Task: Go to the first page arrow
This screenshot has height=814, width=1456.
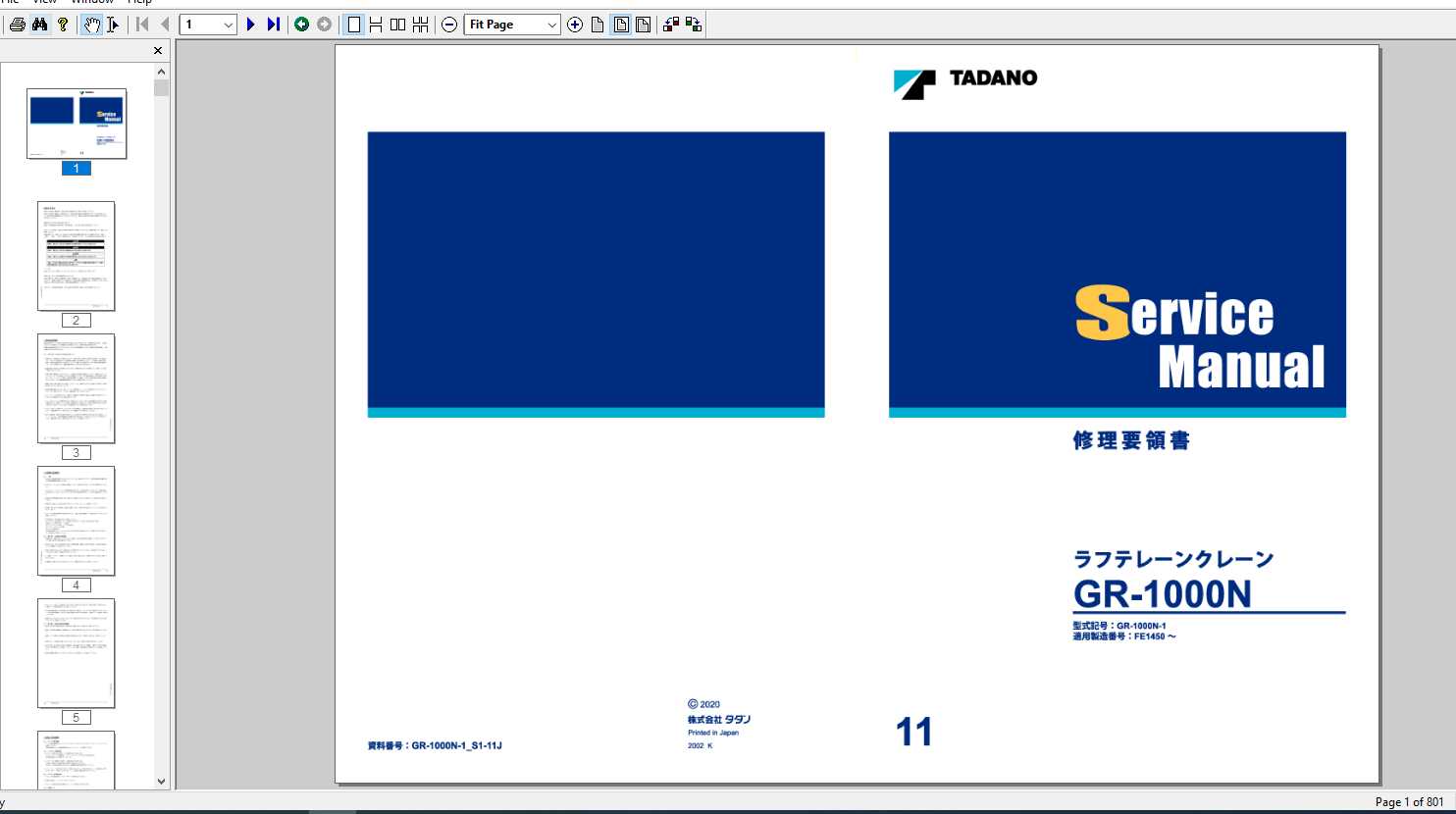Action: 142,25
